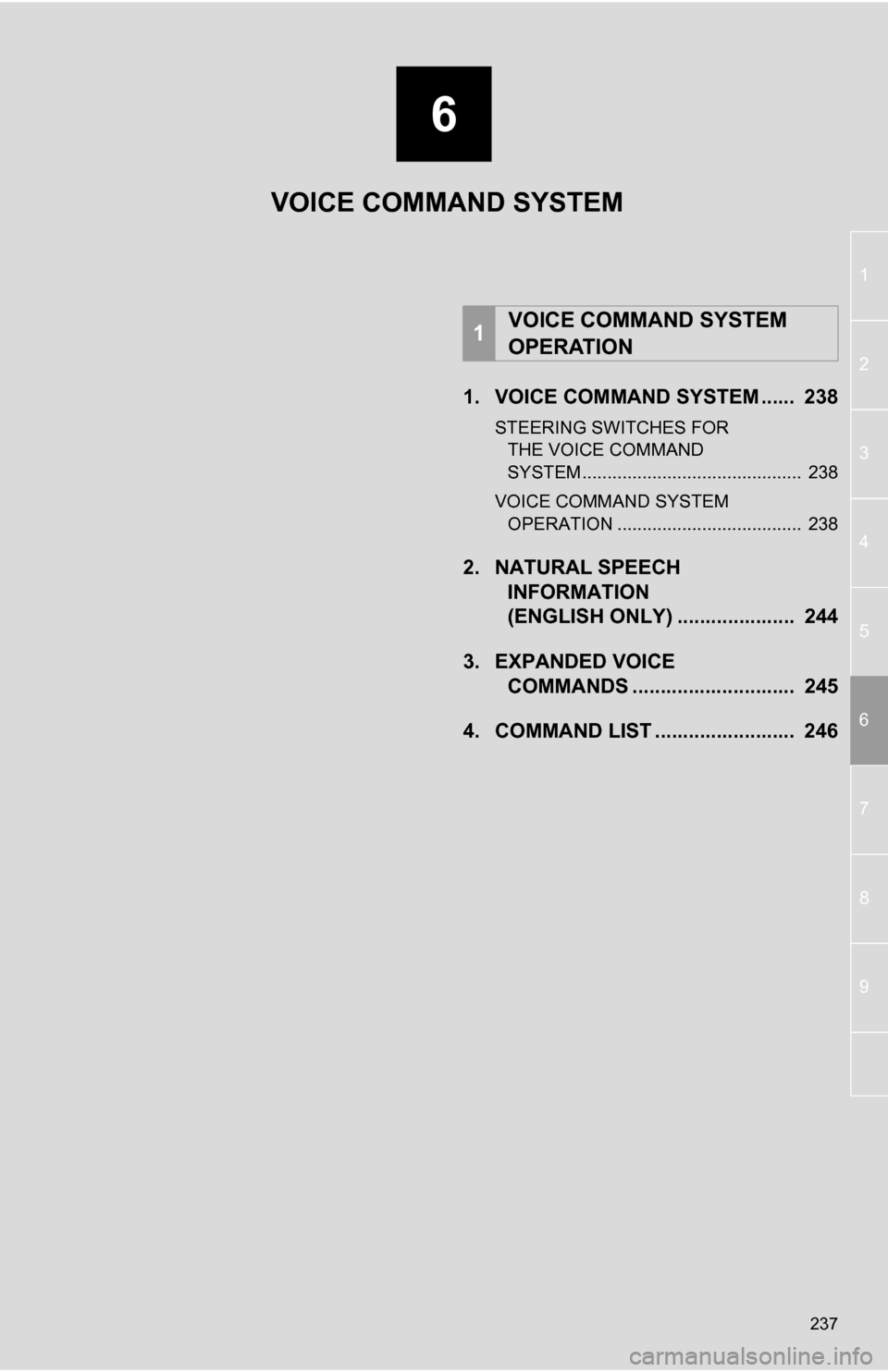The width and height of the screenshot is (888, 1372).
Task: Jump to chapter tab 3
Action: pos(869,453)
